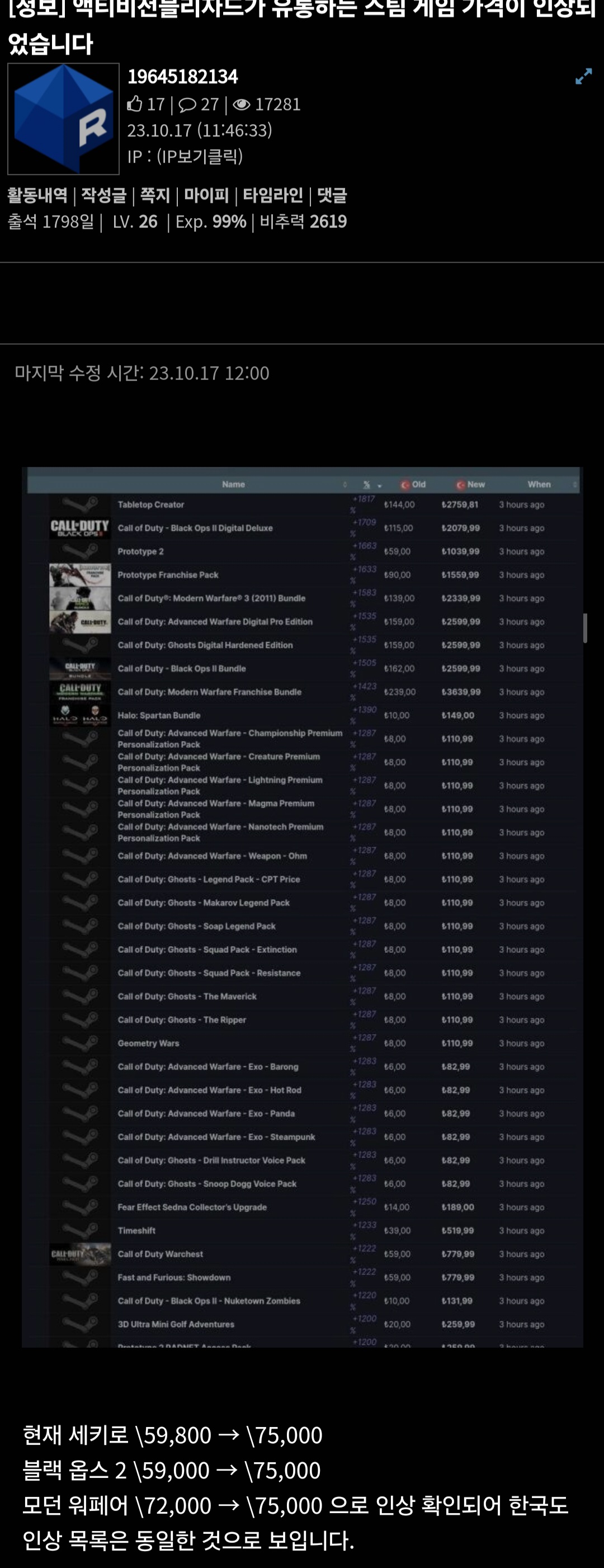This screenshot has width=604, height=1568.
Task: Click the scrollbar thumb at the table's right edge
Action: 584,627
